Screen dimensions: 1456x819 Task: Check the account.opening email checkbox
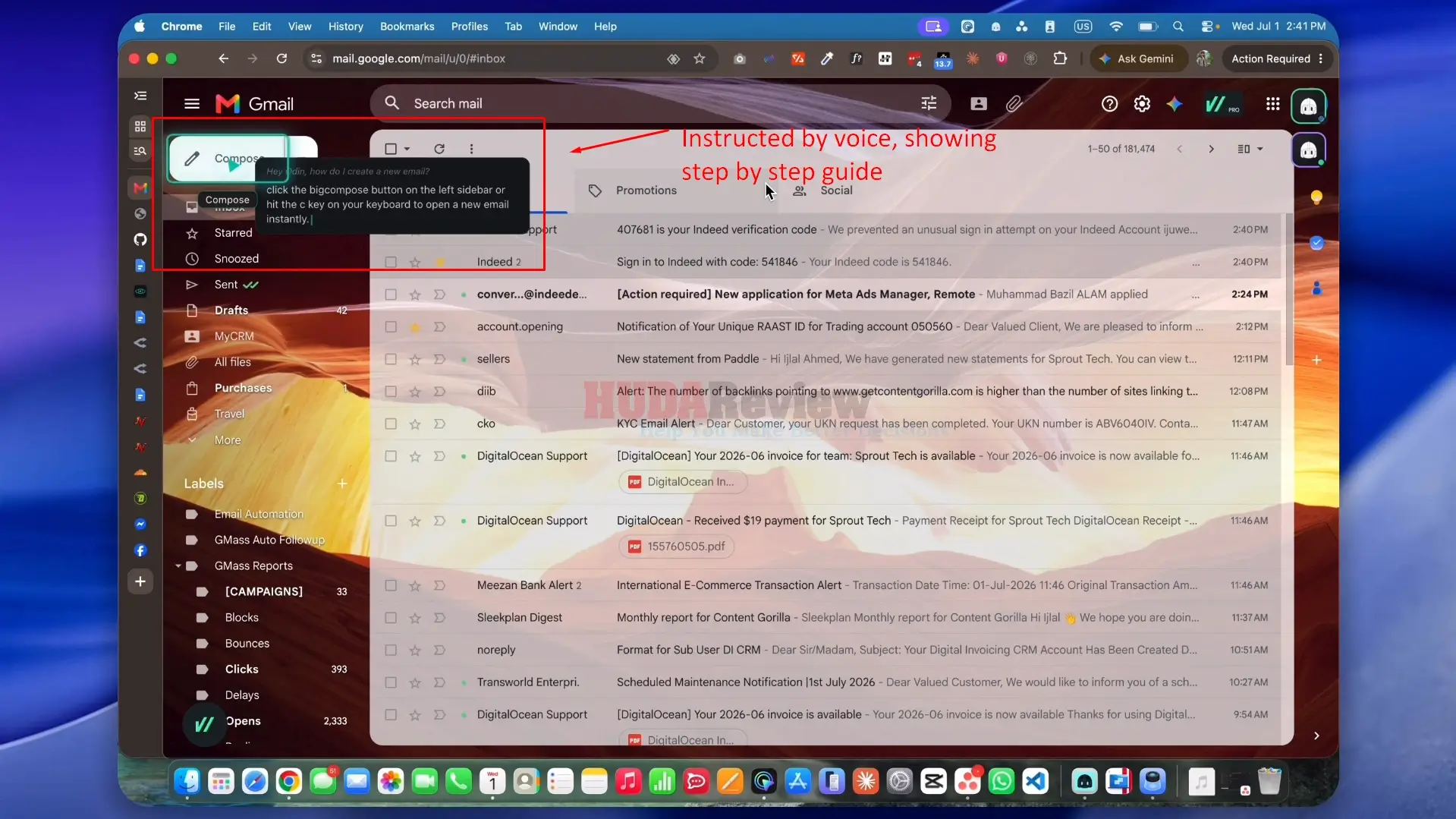click(391, 327)
